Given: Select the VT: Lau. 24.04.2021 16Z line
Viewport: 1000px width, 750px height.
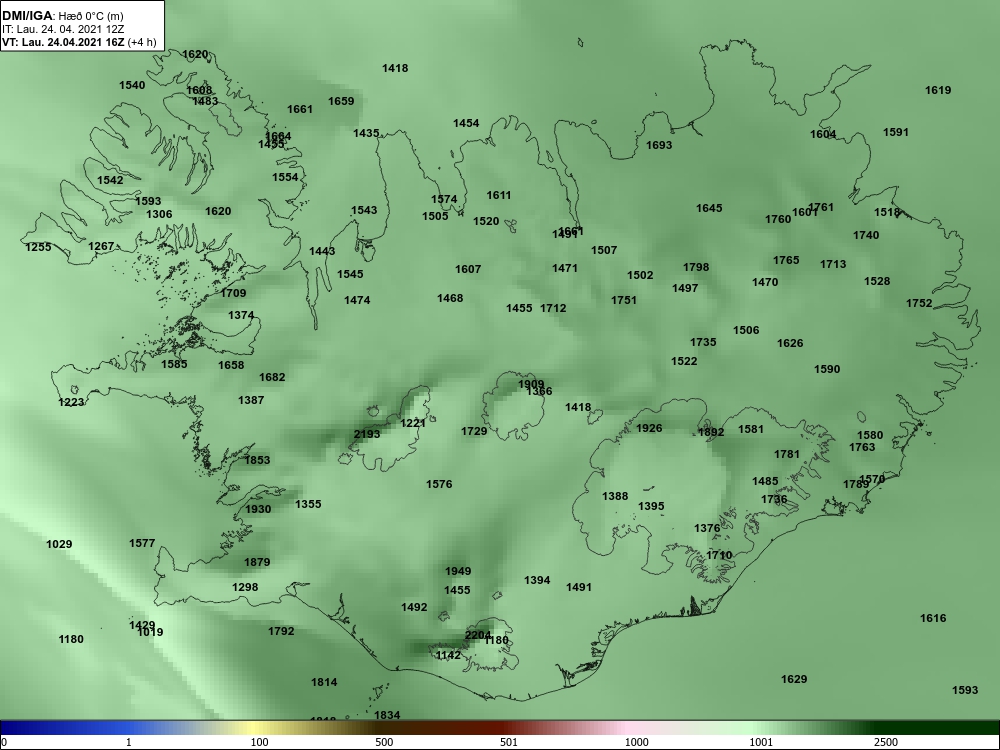Looking at the screenshot, I should pos(79,42).
